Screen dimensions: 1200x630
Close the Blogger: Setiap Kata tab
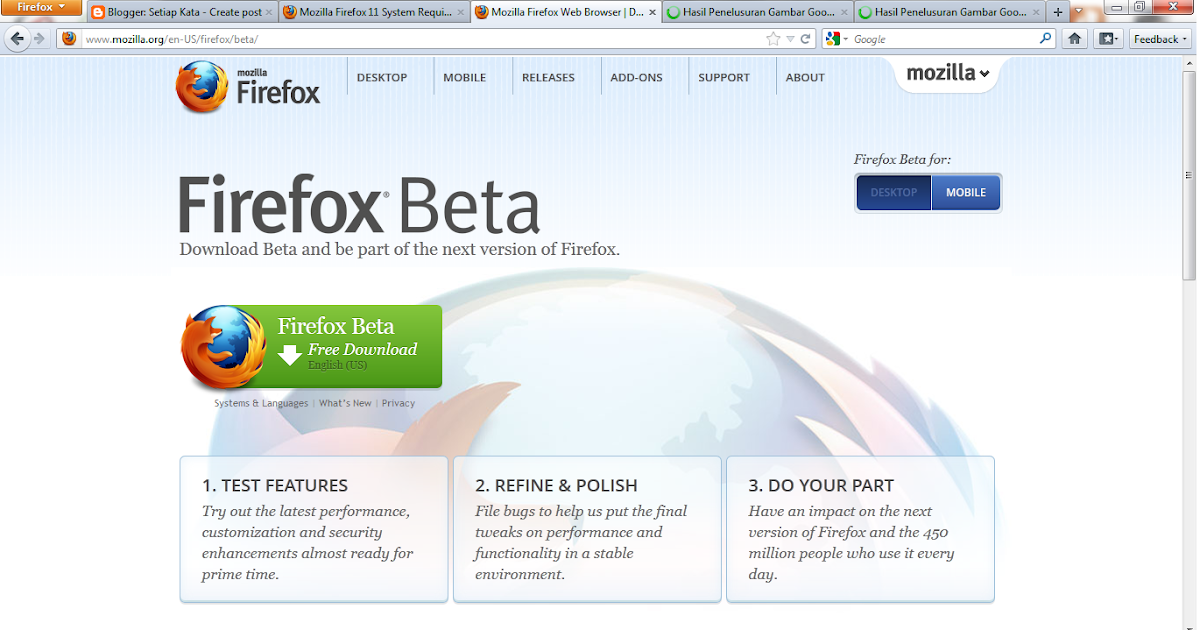pyautogui.click(x=269, y=12)
